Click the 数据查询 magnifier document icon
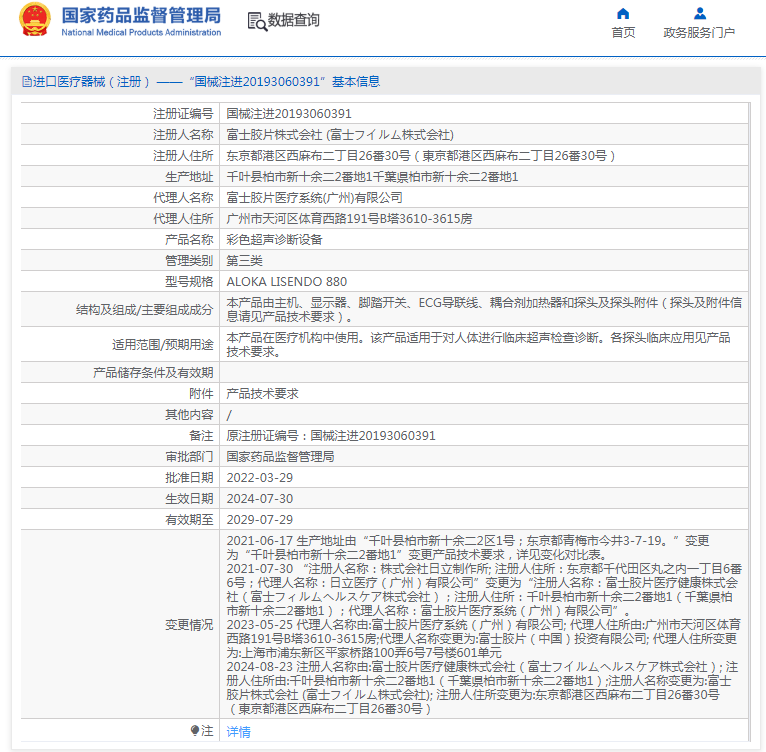 pyautogui.click(x=255, y=21)
